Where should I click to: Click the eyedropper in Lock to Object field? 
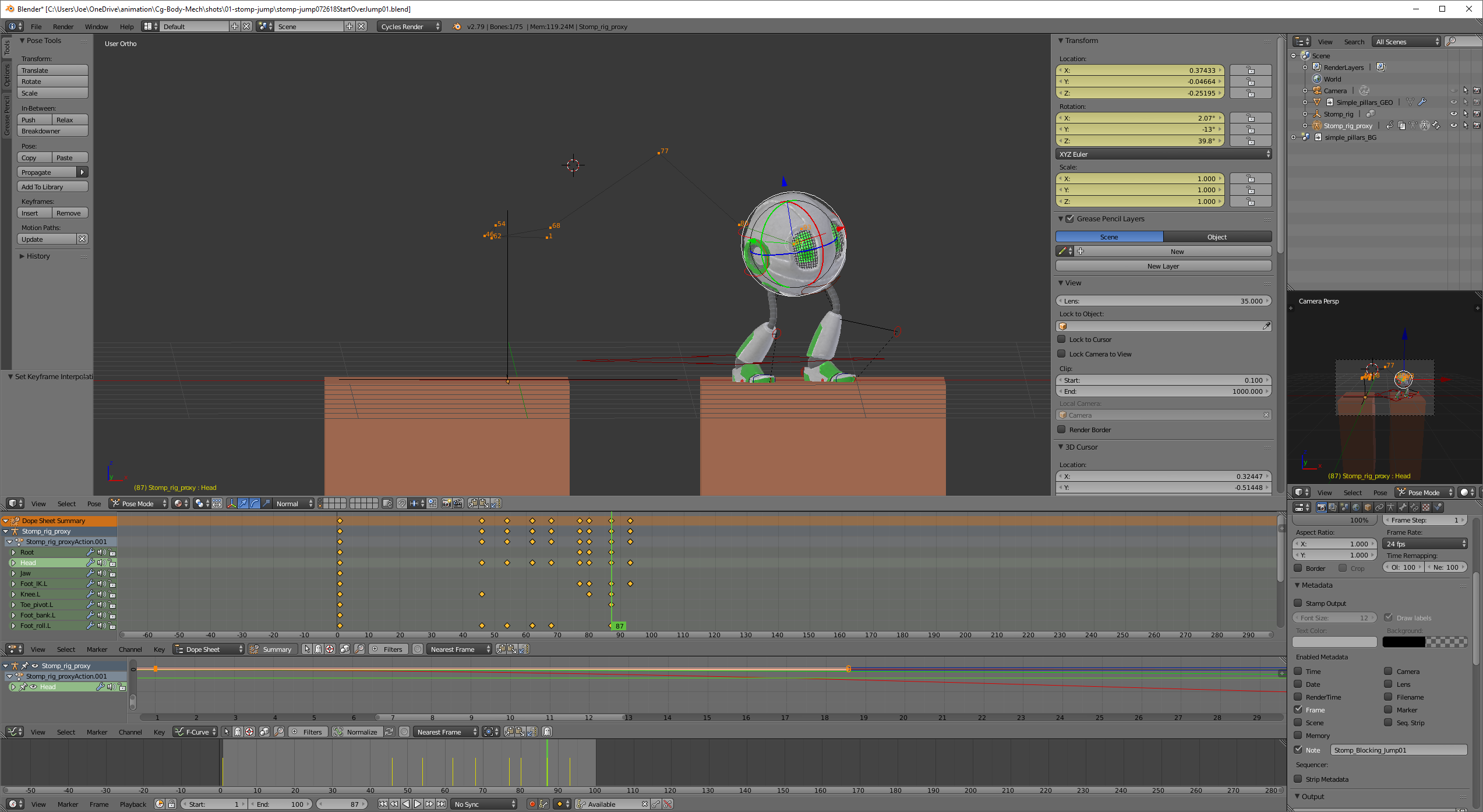(1266, 326)
